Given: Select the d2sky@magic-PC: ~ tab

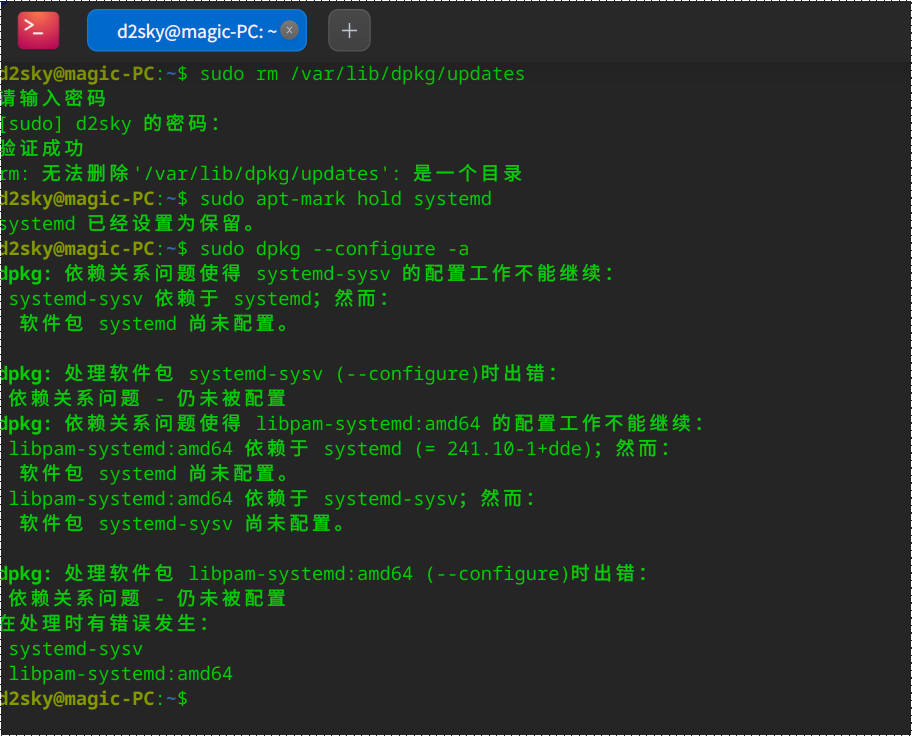Looking at the screenshot, I should 190,31.
